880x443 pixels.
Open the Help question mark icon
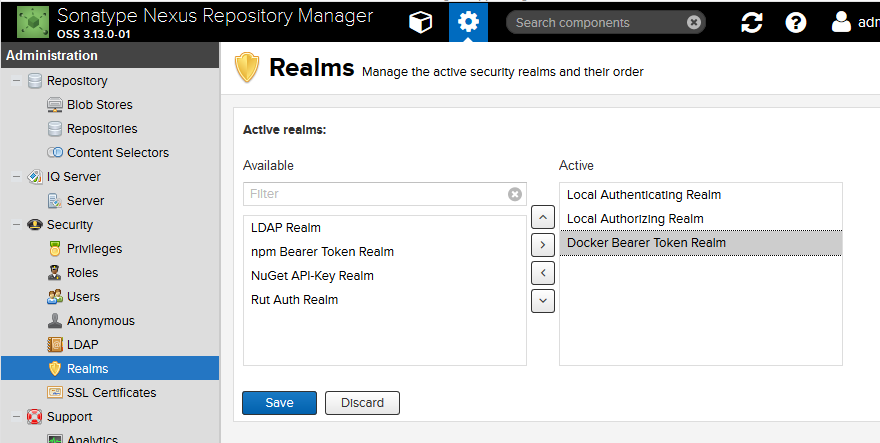point(796,22)
